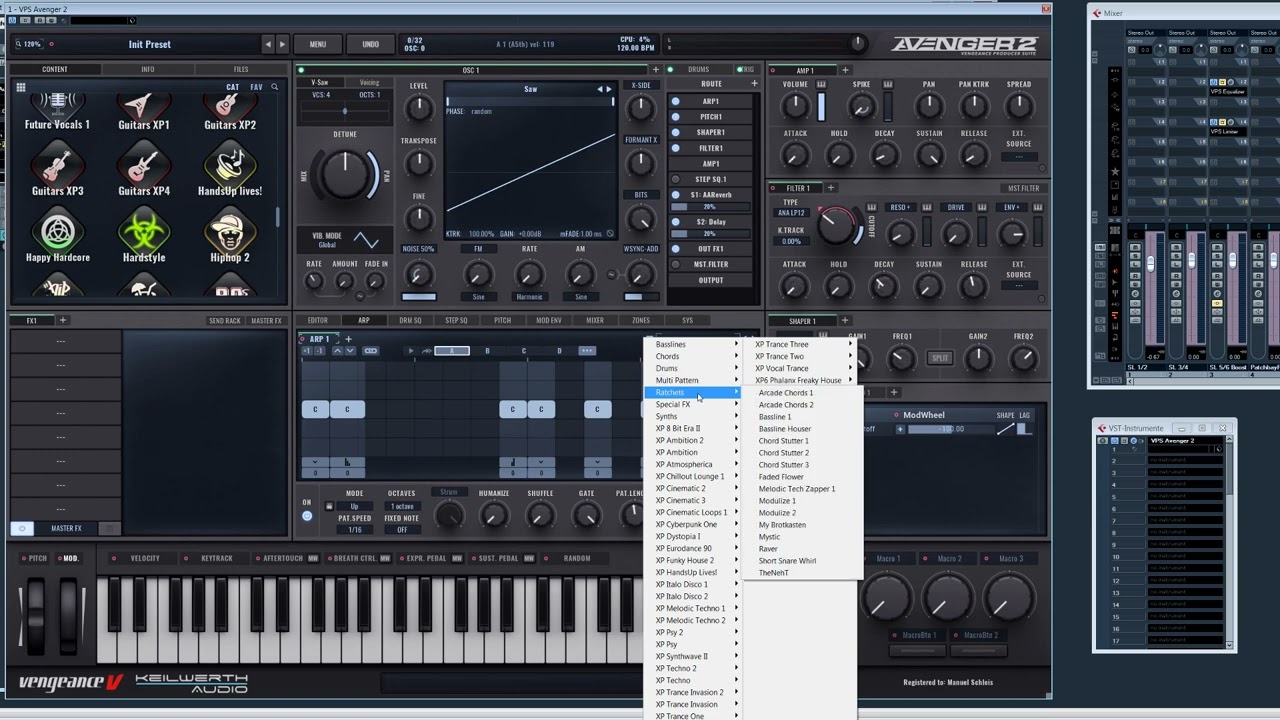Open the RATE Harmonic selector

(529, 297)
